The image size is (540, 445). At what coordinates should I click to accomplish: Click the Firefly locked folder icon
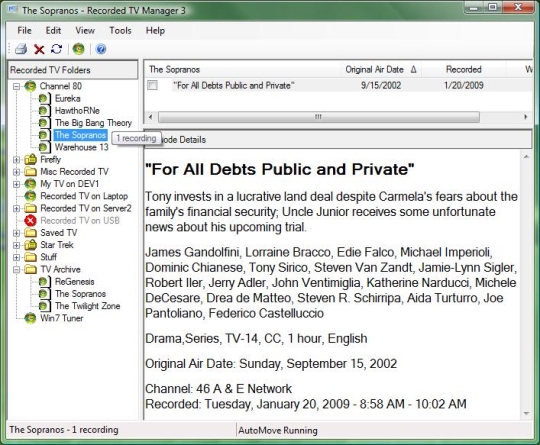tap(30, 159)
